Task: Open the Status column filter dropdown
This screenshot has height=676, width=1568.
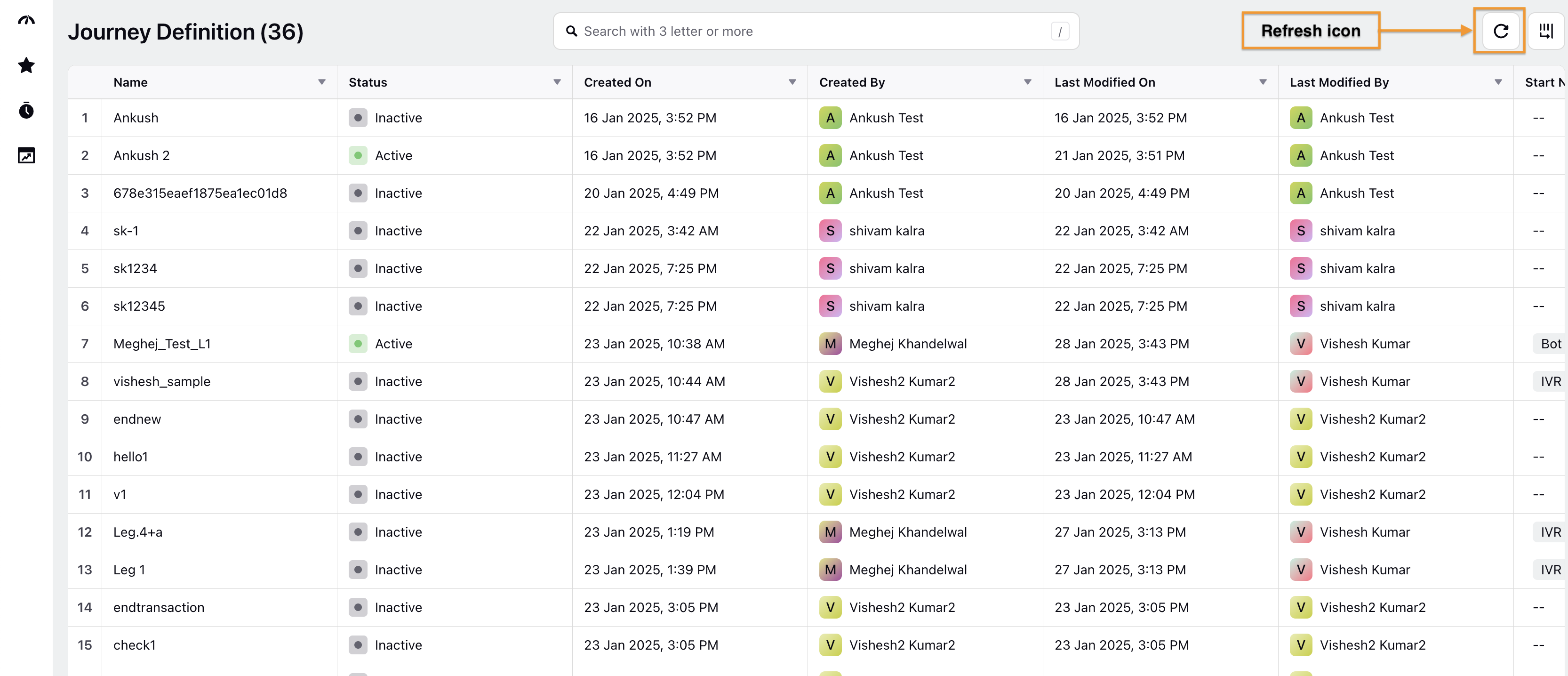Action: pyautogui.click(x=556, y=82)
